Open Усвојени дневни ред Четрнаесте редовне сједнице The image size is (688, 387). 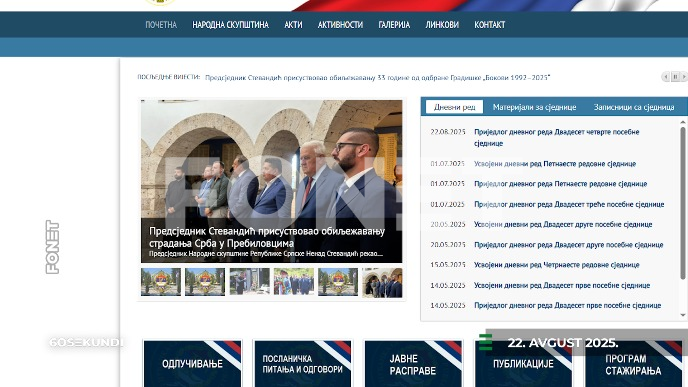pyautogui.click(x=556, y=265)
